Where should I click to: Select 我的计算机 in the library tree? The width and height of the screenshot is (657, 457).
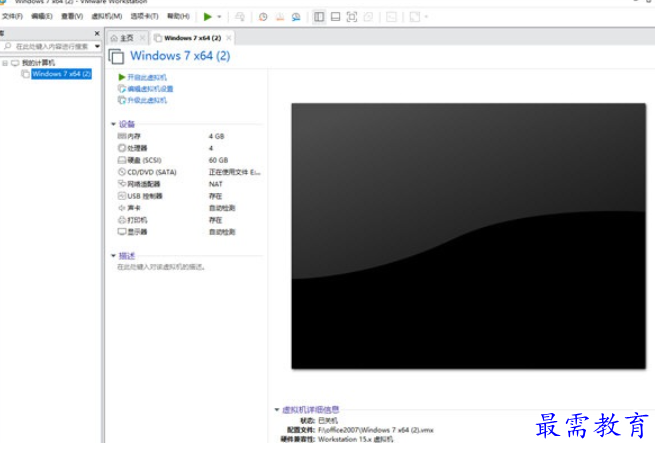pos(38,63)
